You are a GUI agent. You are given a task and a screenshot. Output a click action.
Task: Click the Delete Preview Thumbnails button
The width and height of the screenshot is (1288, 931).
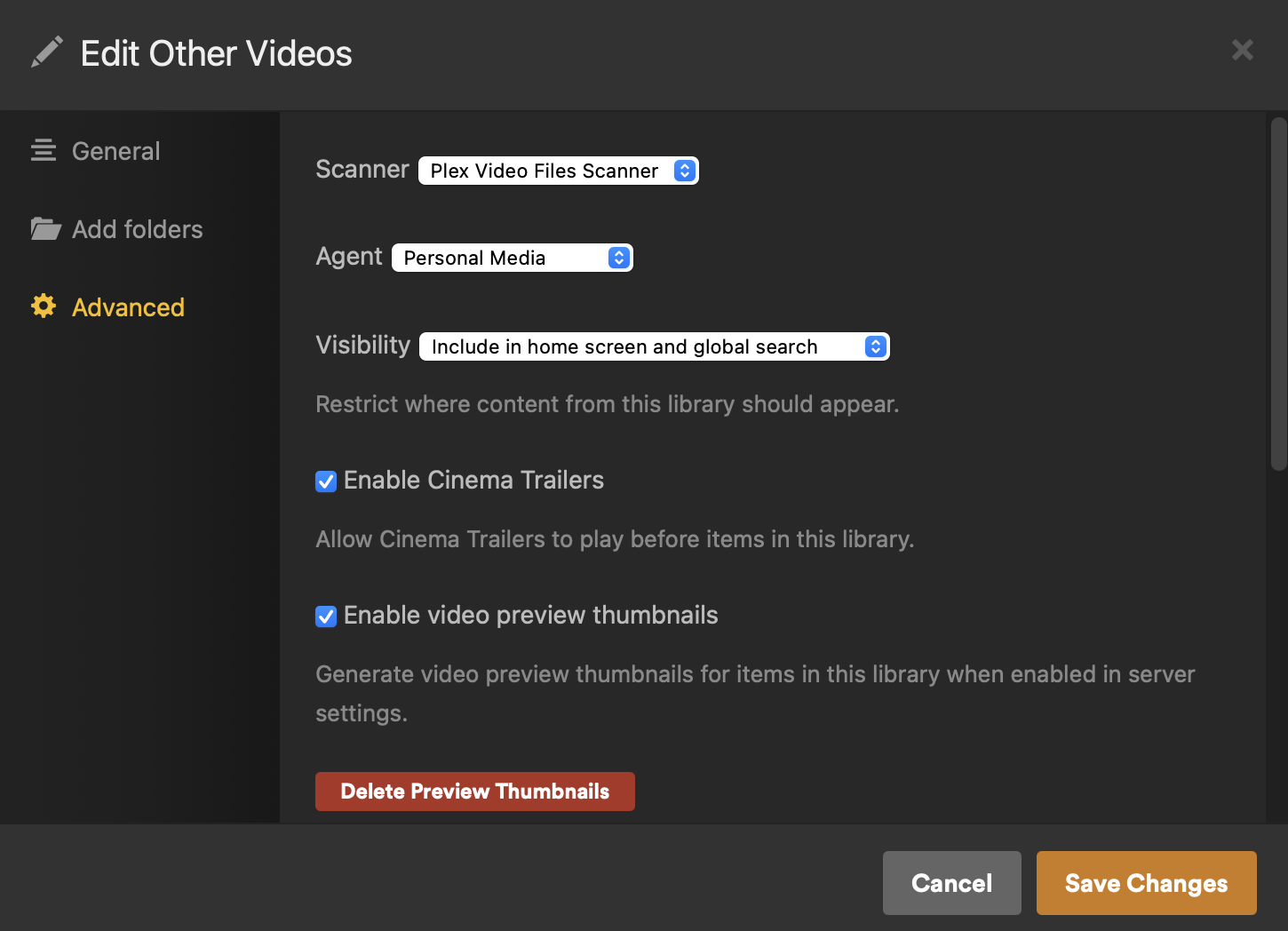[x=475, y=792]
